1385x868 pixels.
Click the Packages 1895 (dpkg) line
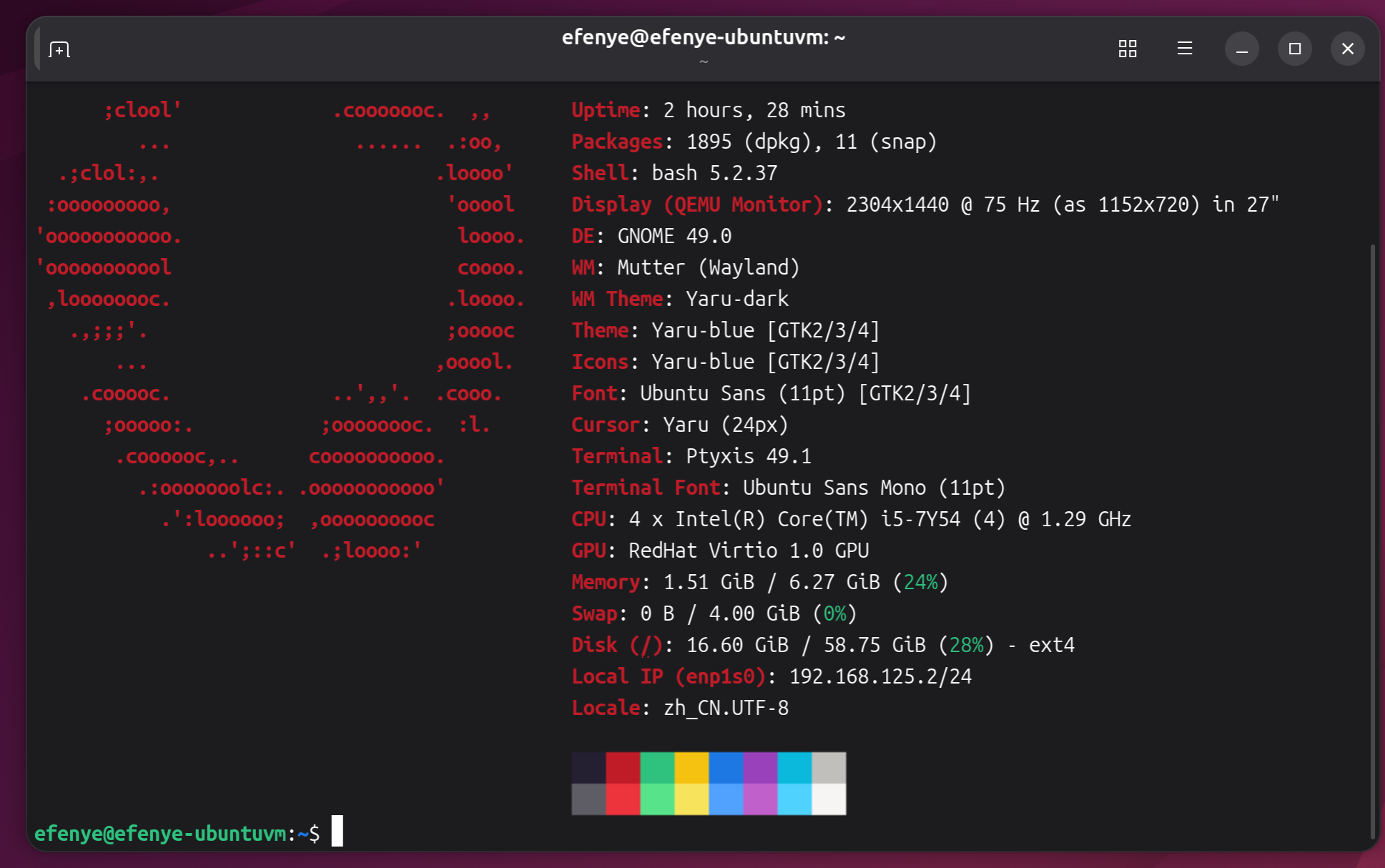point(754,142)
